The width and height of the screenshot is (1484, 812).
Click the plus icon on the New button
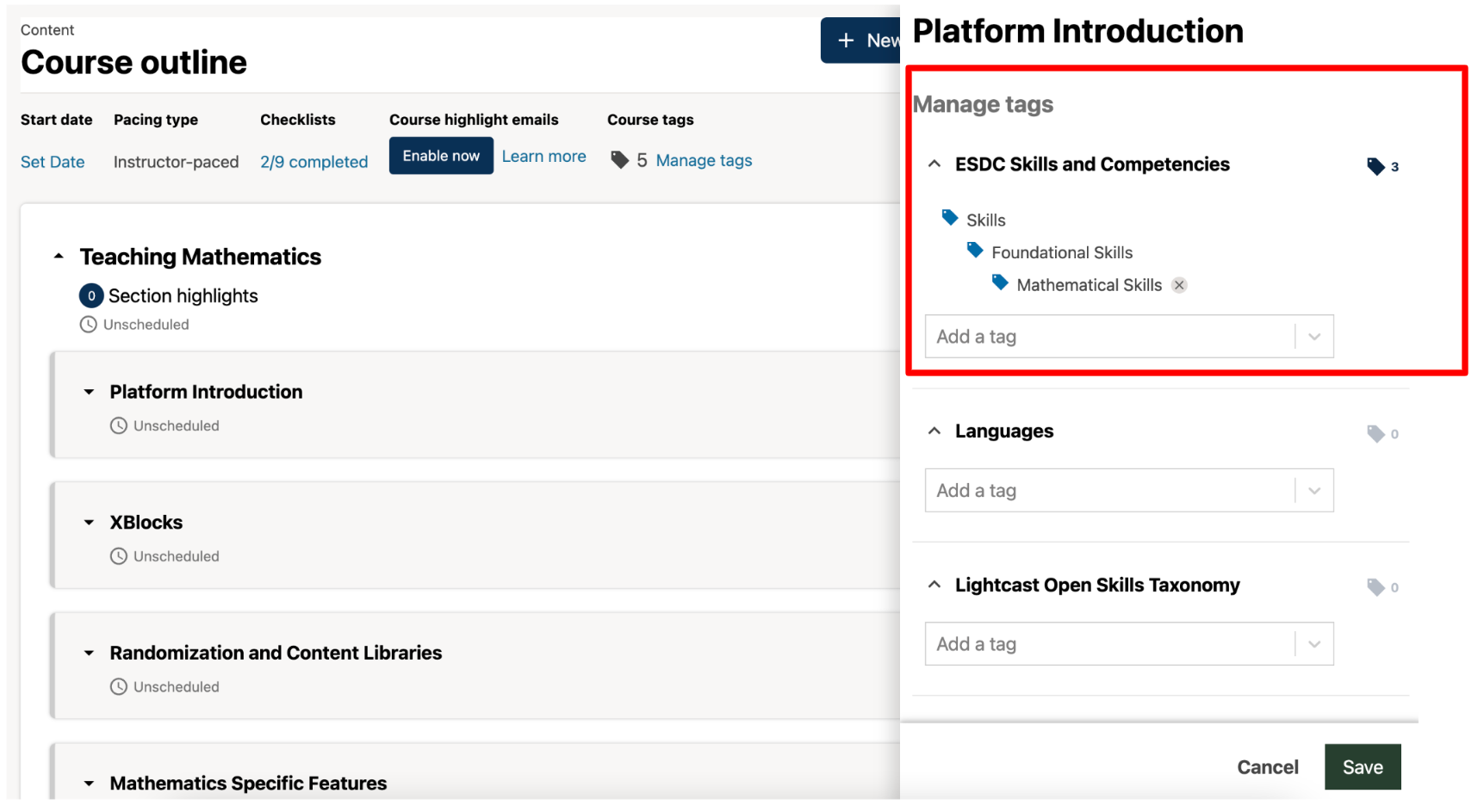846,40
